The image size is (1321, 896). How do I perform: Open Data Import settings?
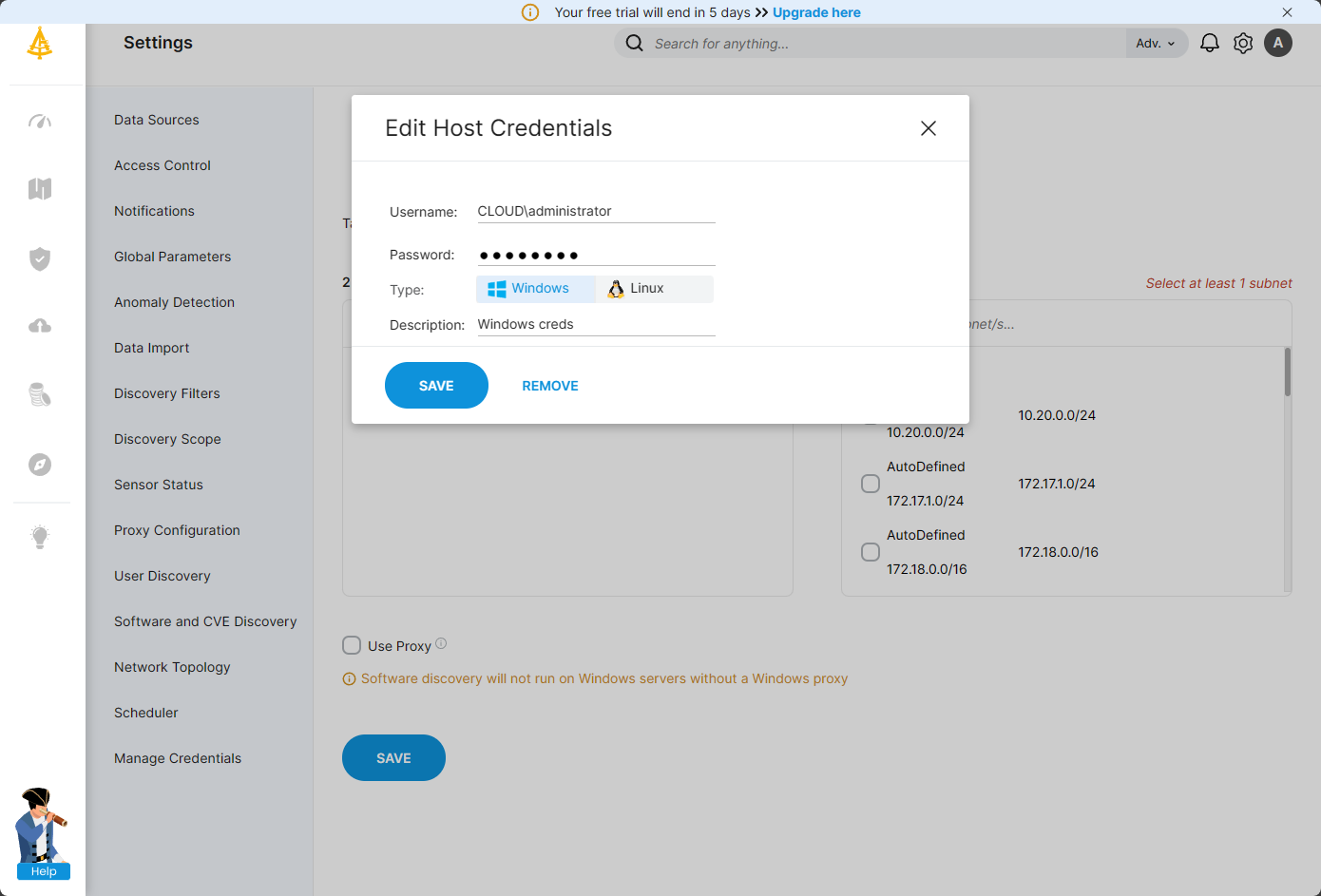coord(152,348)
